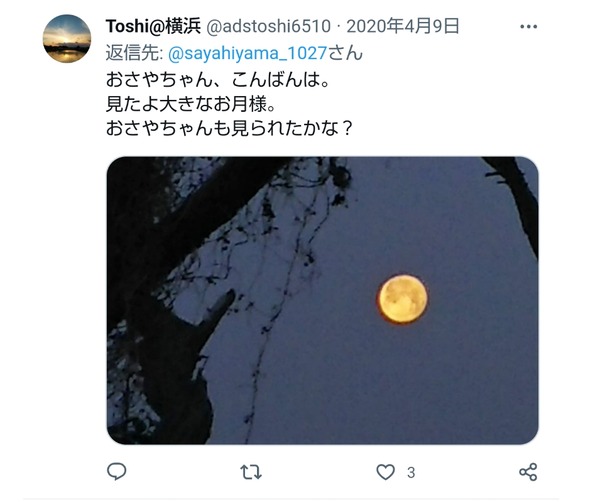Screen dimensions: 600x502
Task: Visit the @adstoshi6510 handle
Action: point(269,26)
